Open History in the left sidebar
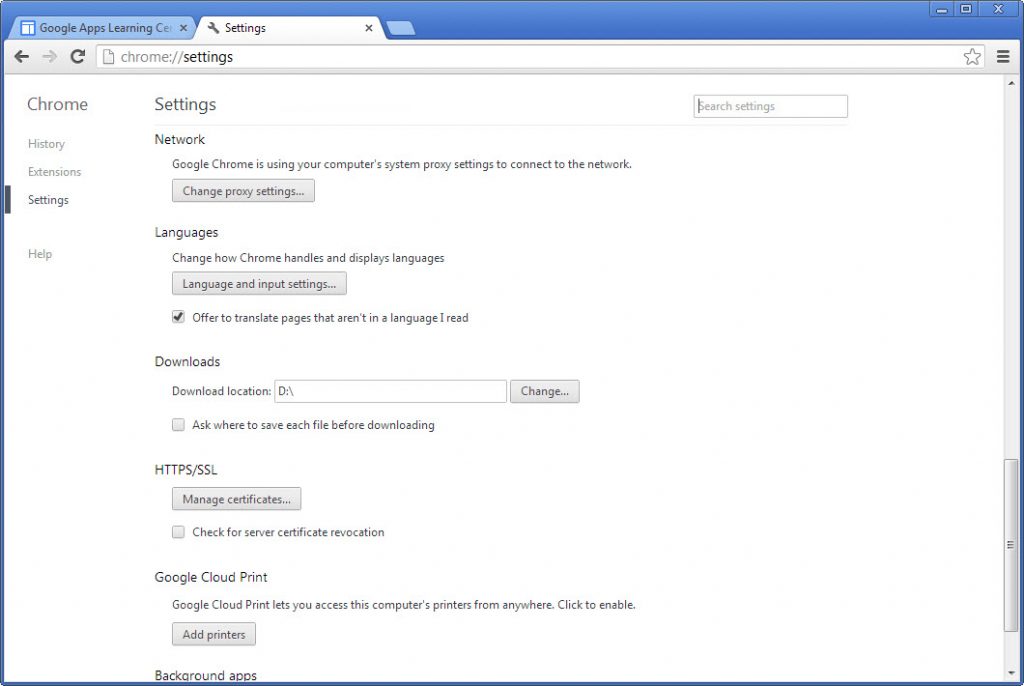This screenshot has width=1024, height=686. pyautogui.click(x=46, y=144)
